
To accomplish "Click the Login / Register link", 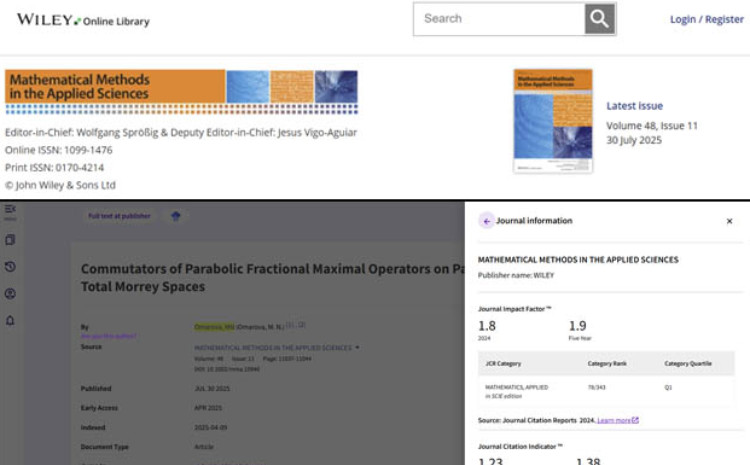I will pos(706,20).
